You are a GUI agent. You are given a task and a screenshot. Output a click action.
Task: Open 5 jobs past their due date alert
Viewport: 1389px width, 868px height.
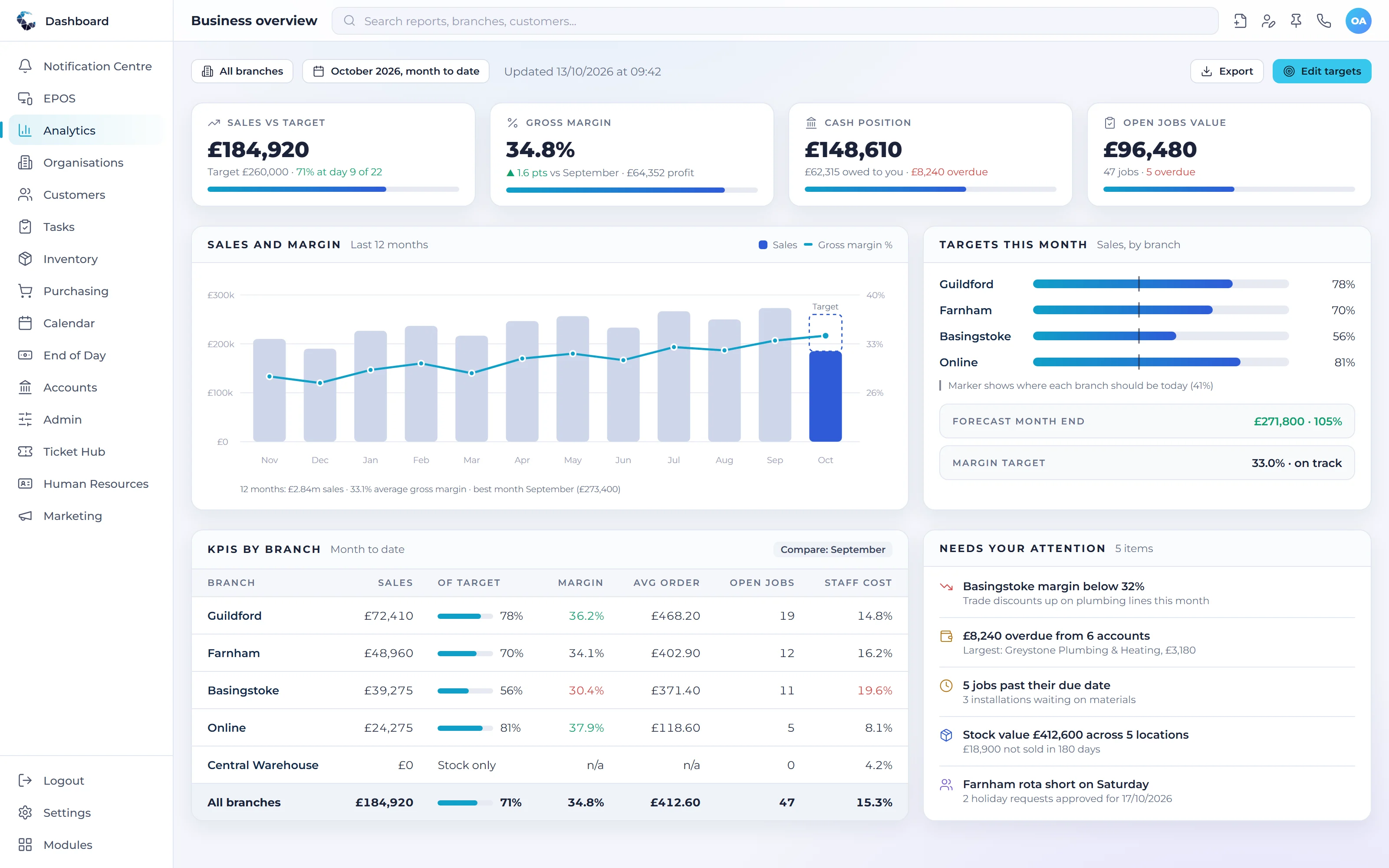pyautogui.click(x=1147, y=692)
